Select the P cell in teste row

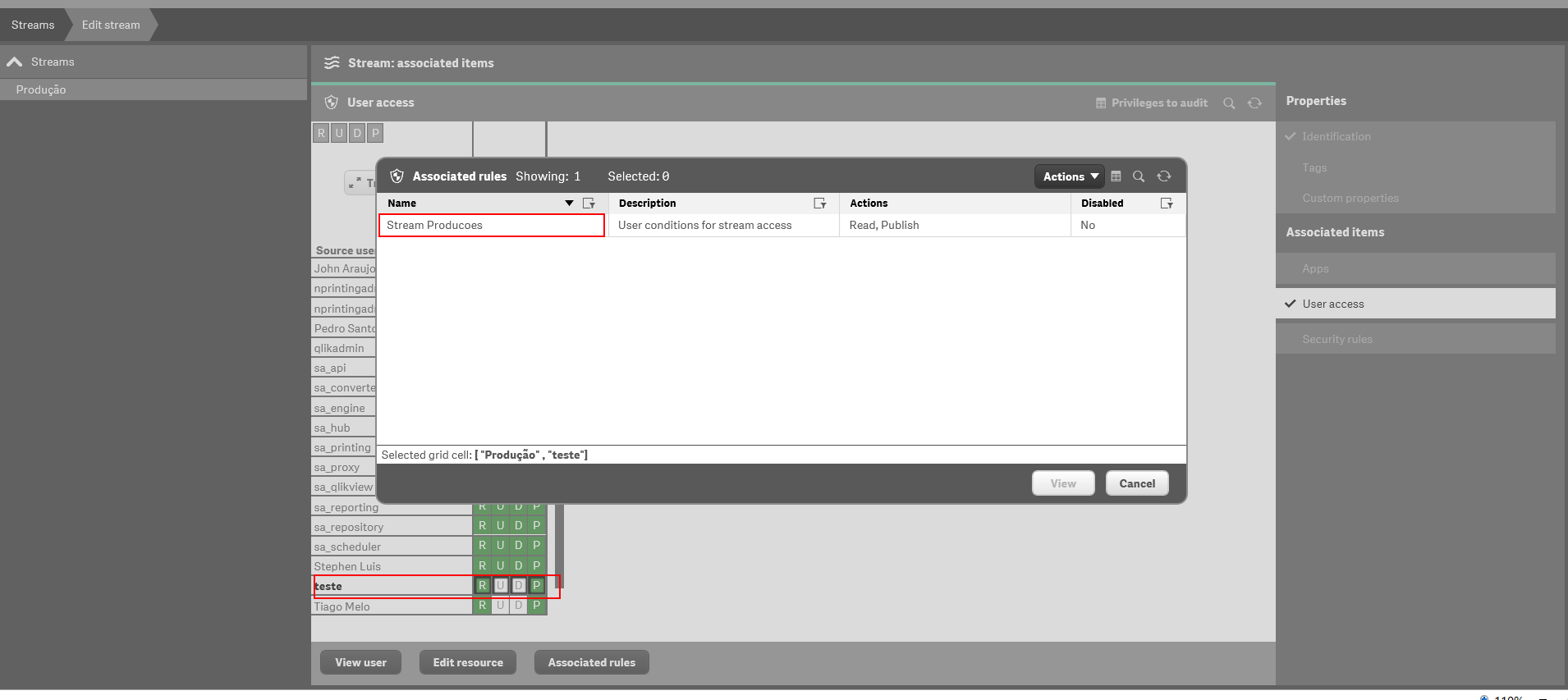(537, 586)
